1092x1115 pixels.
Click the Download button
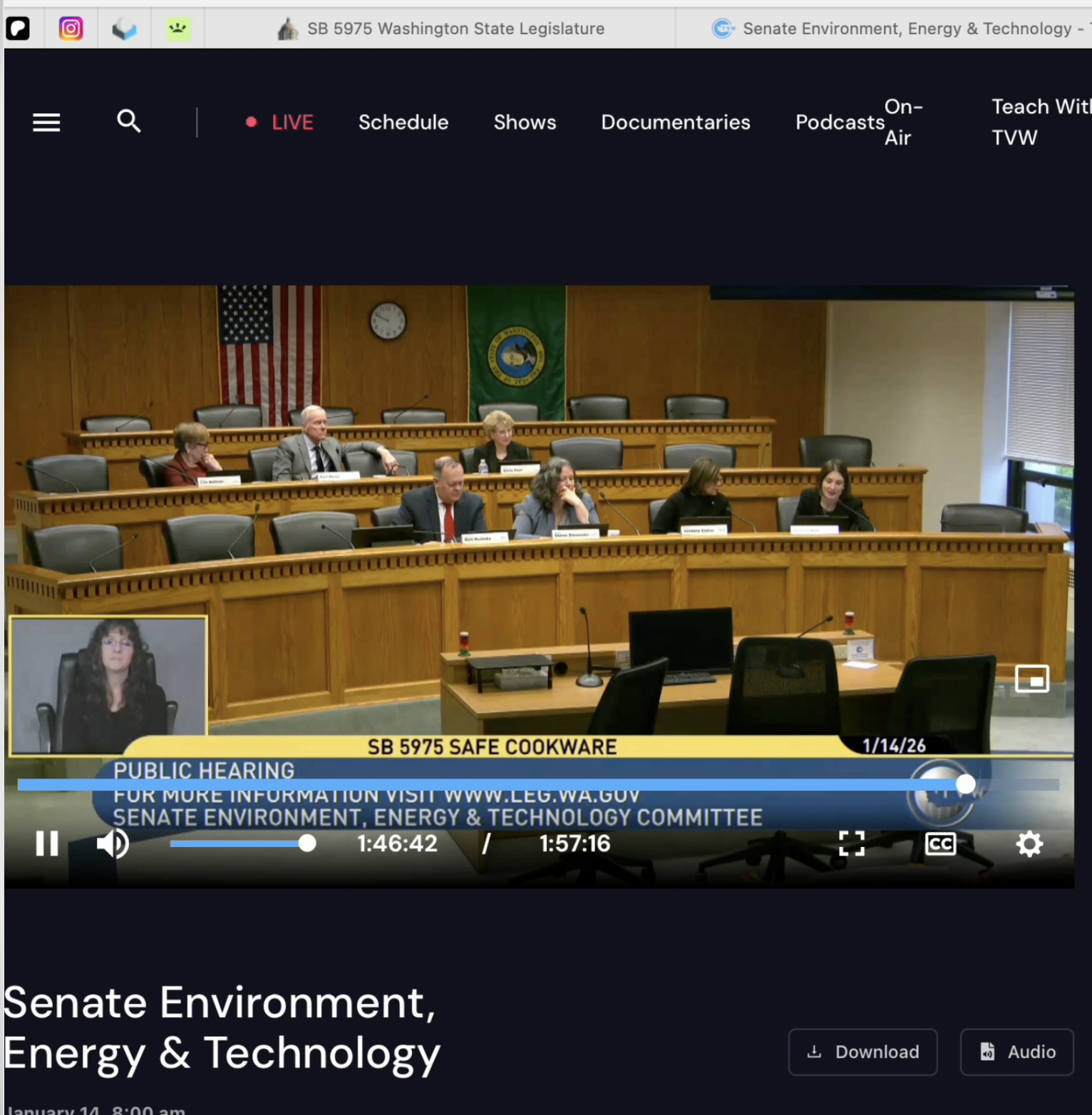pos(862,1052)
